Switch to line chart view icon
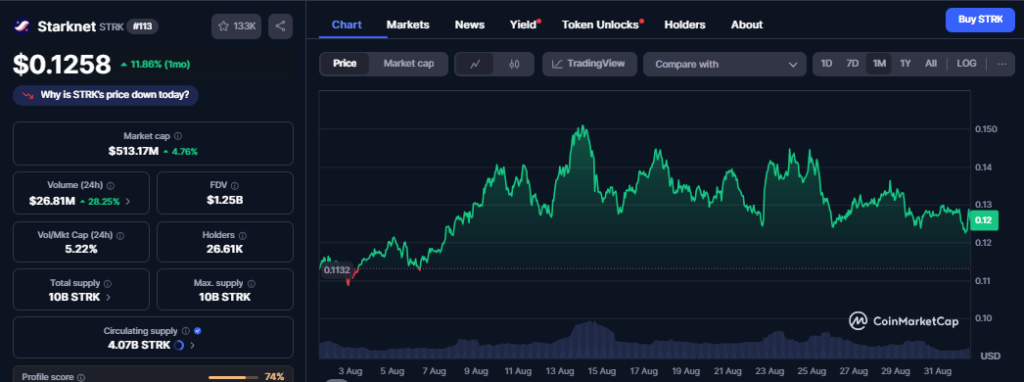Screen dimensions: 1024x382 click(x=475, y=64)
